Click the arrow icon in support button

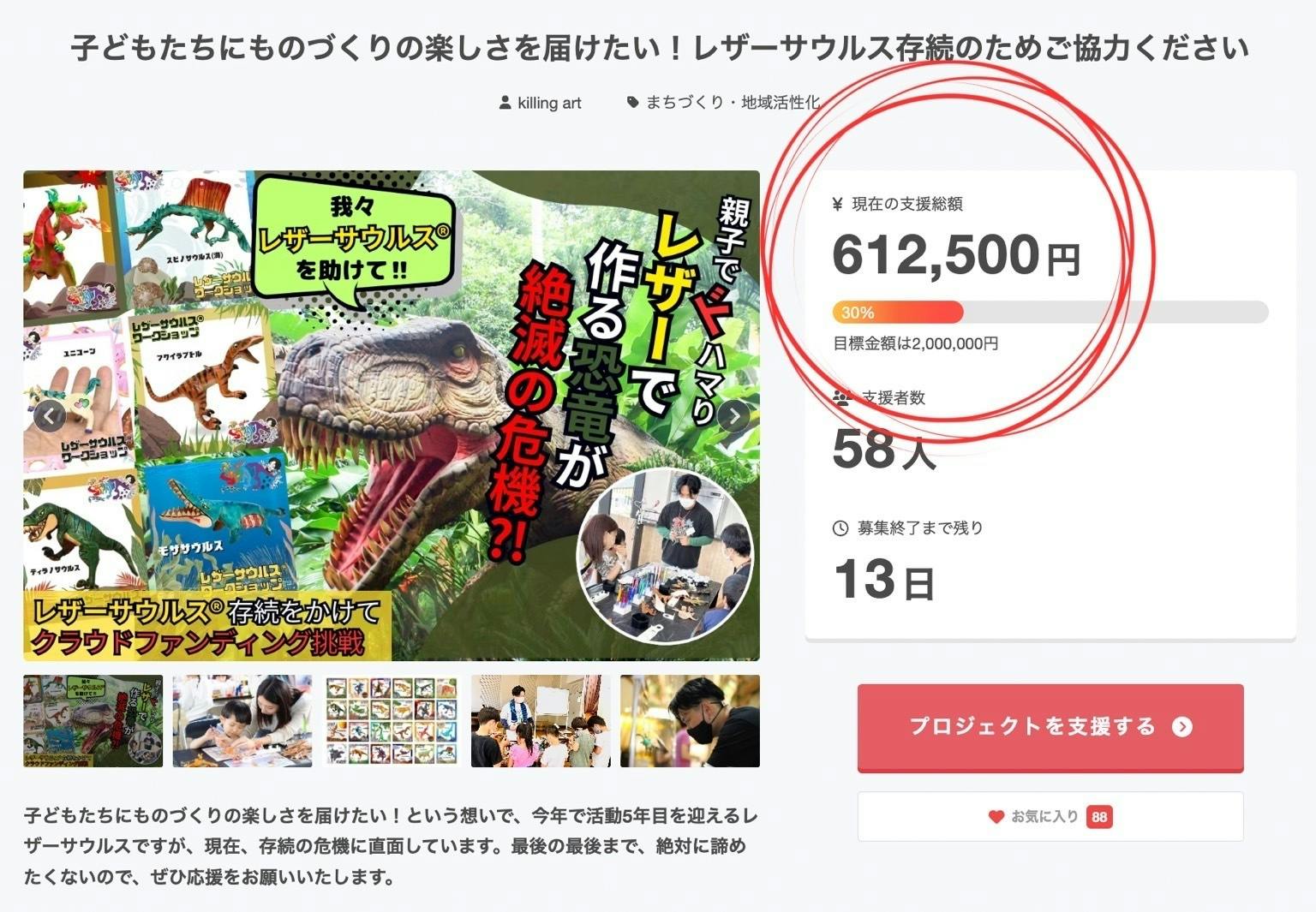pos(1182,727)
